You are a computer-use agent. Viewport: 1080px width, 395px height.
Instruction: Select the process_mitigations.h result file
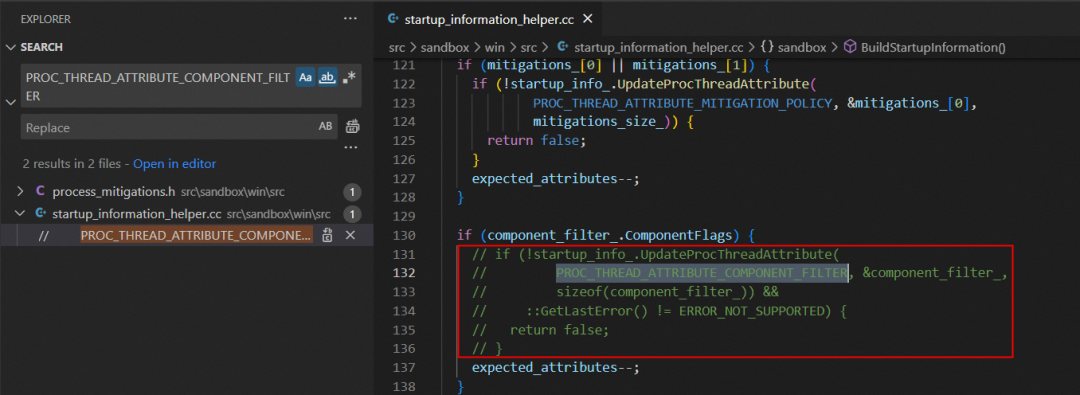(114, 191)
